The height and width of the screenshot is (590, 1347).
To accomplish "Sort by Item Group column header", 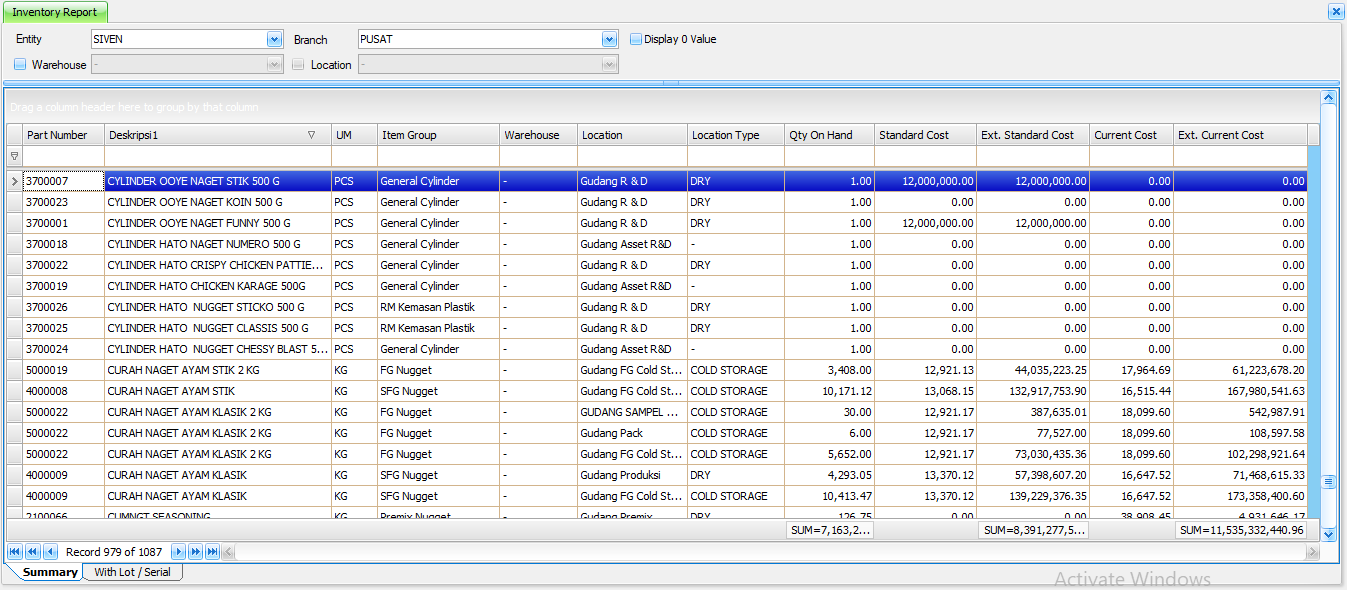I will click(x=439, y=135).
